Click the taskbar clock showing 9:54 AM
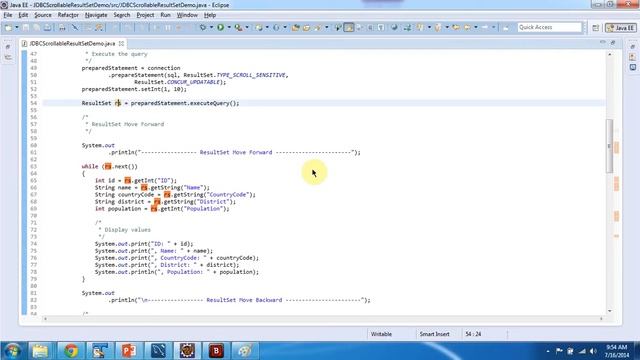This screenshot has height=360, width=640. pyautogui.click(x=617, y=351)
